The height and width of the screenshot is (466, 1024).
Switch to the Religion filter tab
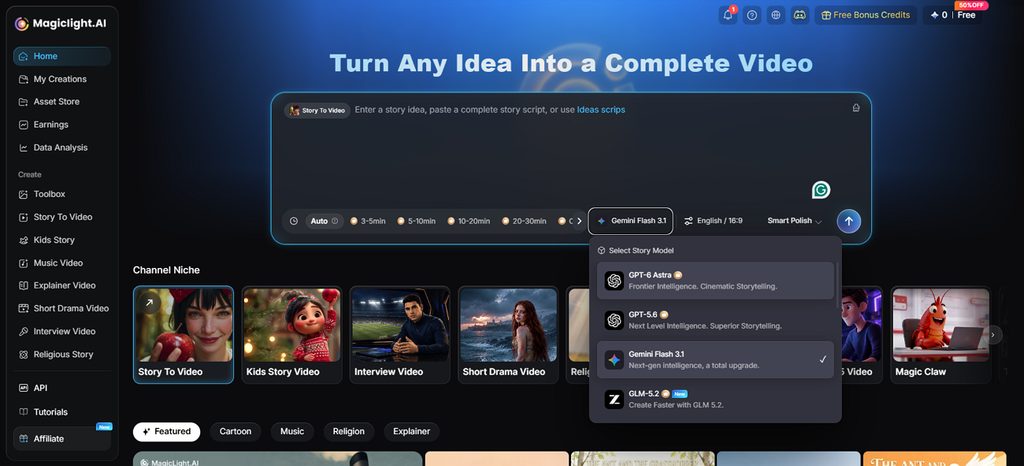click(x=349, y=431)
